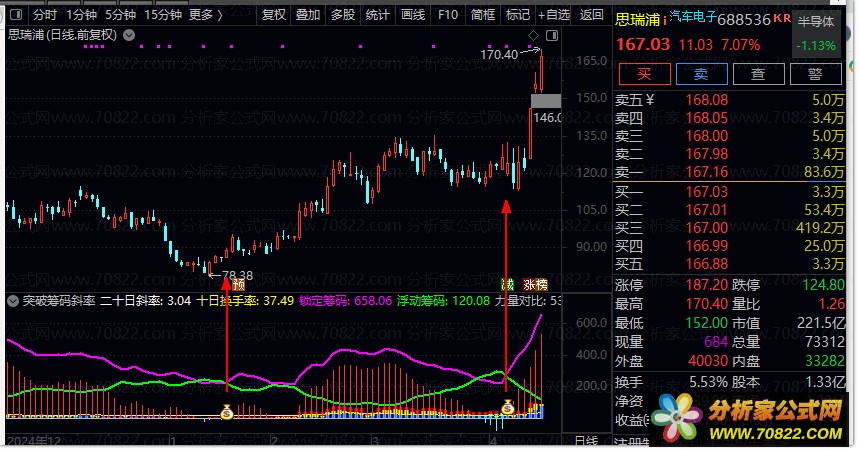Click the 换手 value 5.53%
The image size is (859, 450).
(x=708, y=382)
